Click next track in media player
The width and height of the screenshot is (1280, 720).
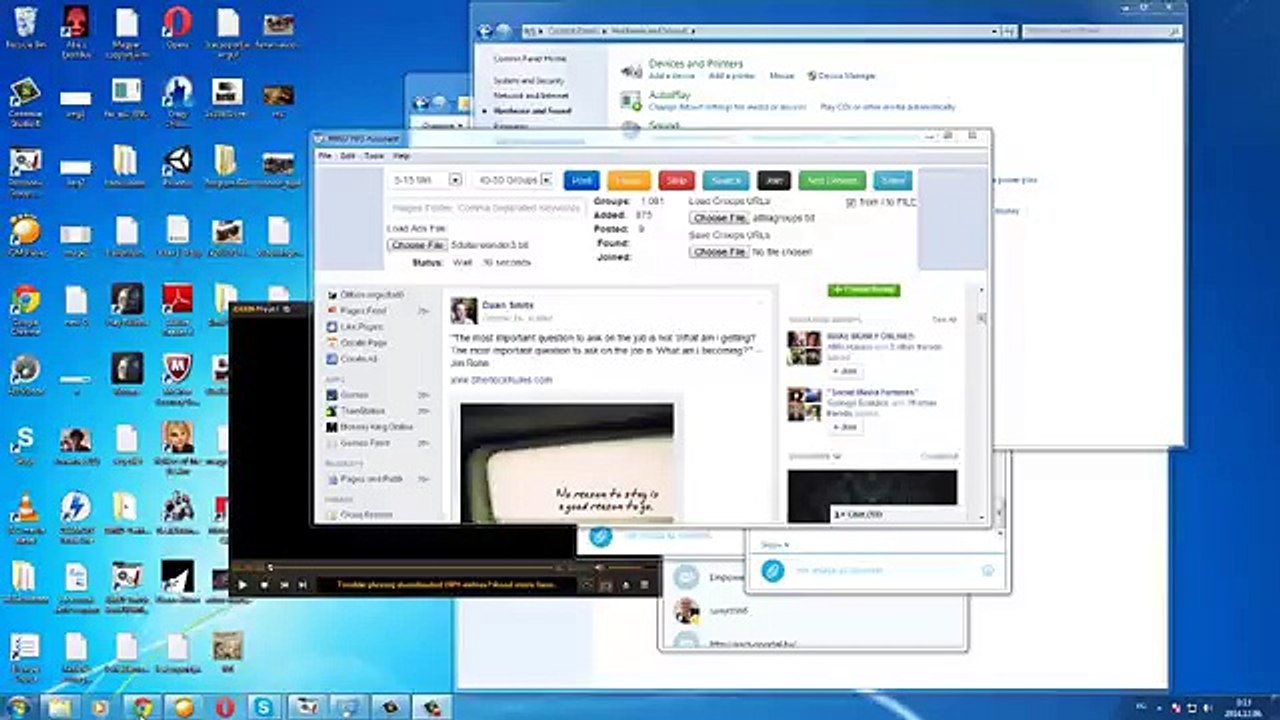click(302, 585)
